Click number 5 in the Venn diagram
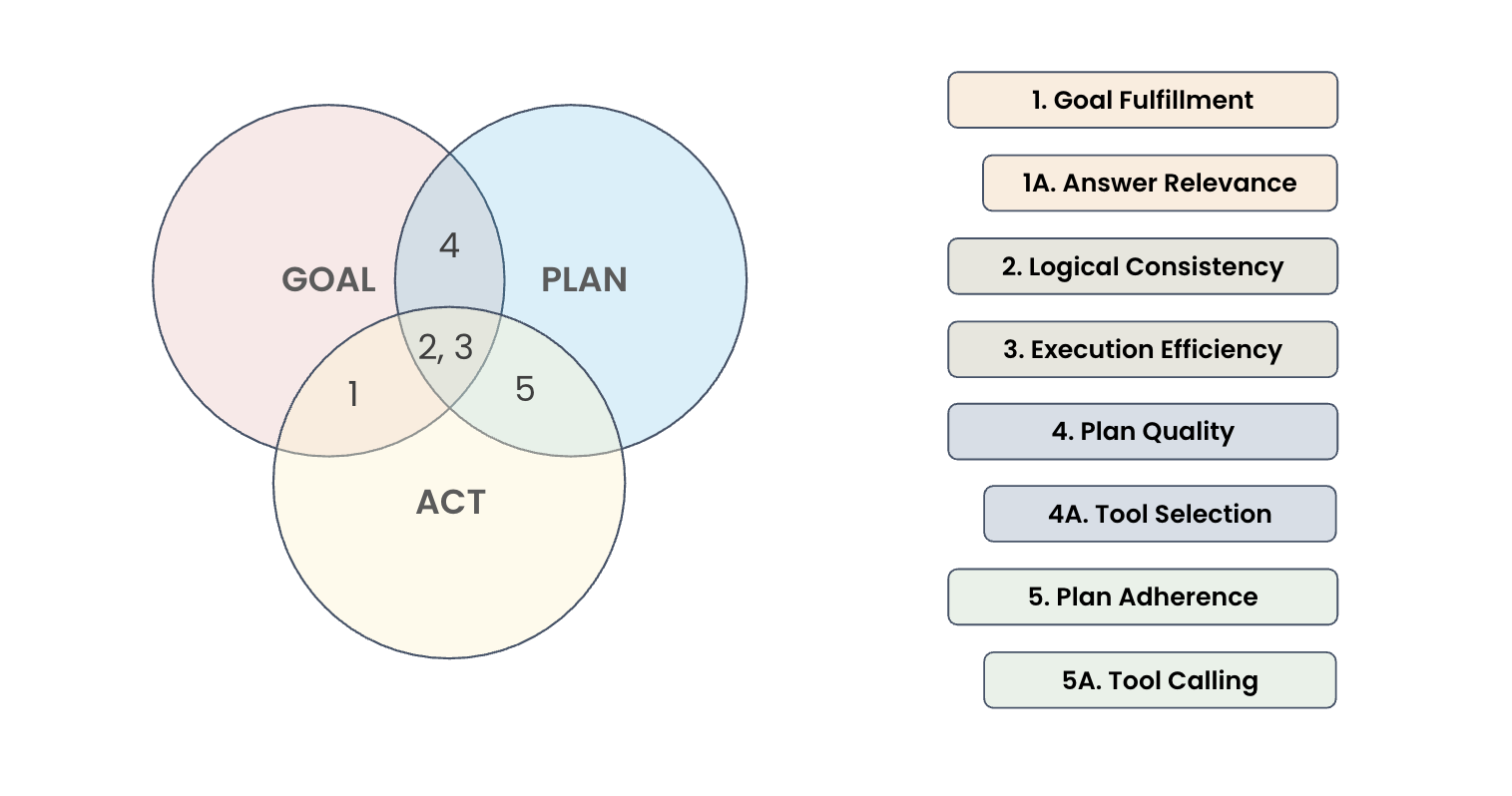1512x796 pixels. coord(525,389)
